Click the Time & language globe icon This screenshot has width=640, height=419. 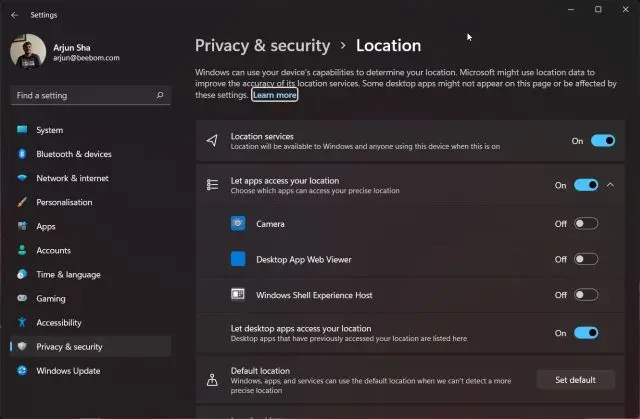click(22, 274)
